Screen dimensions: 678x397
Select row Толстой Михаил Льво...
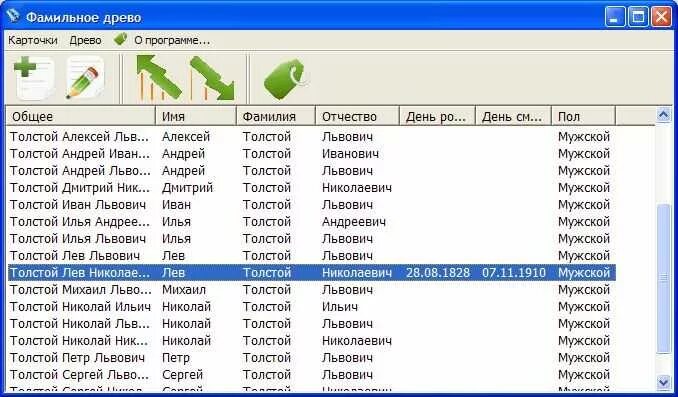[311, 290]
